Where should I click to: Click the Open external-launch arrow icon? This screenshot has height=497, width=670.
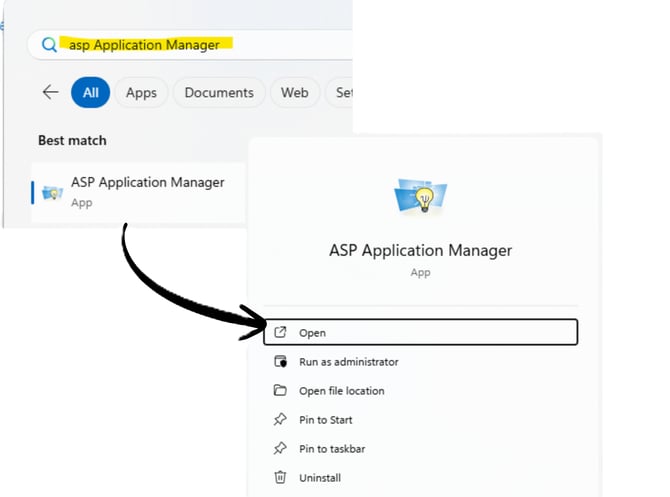[x=280, y=333]
